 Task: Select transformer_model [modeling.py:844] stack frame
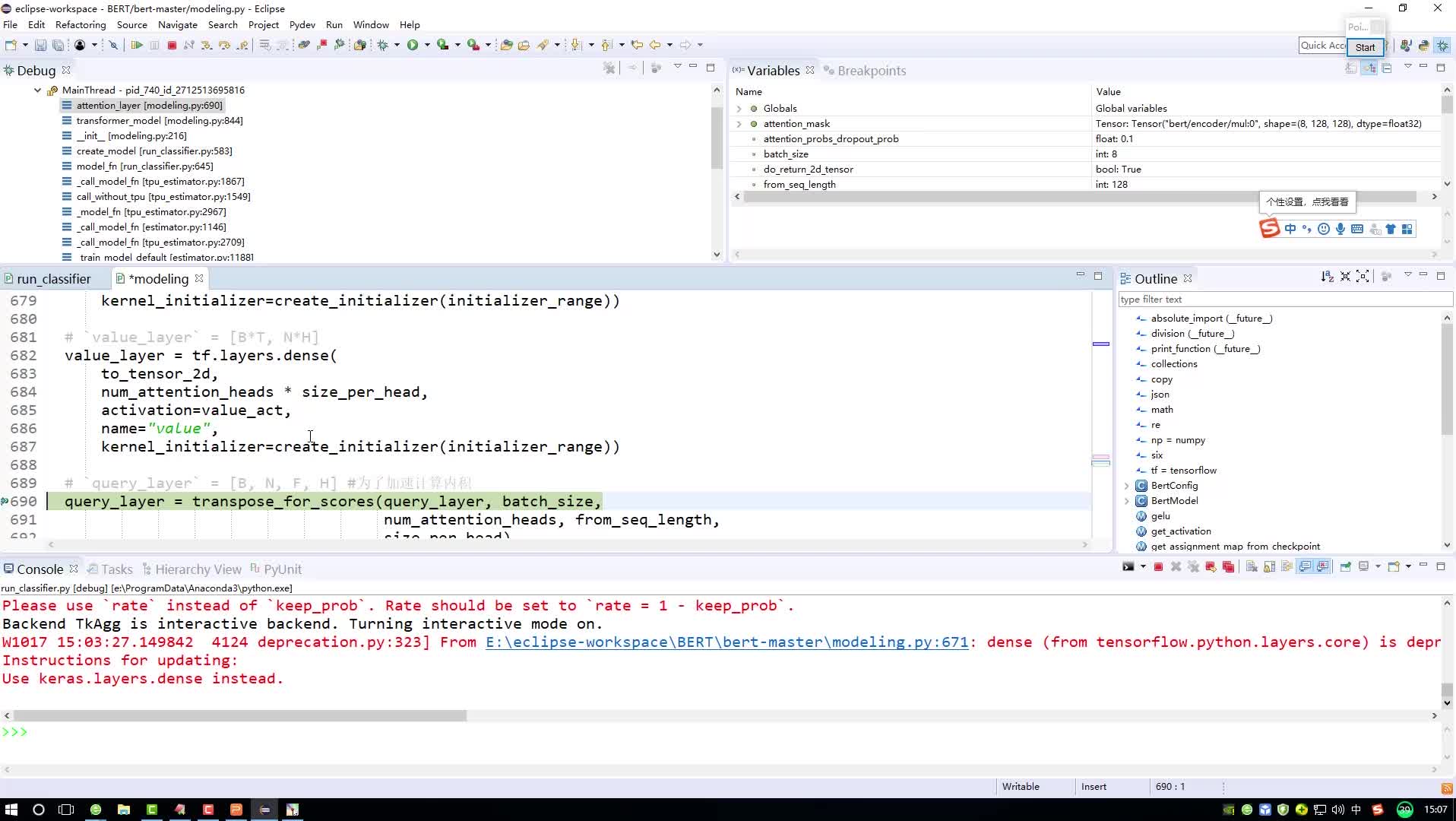pyautogui.click(x=160, y=121)
